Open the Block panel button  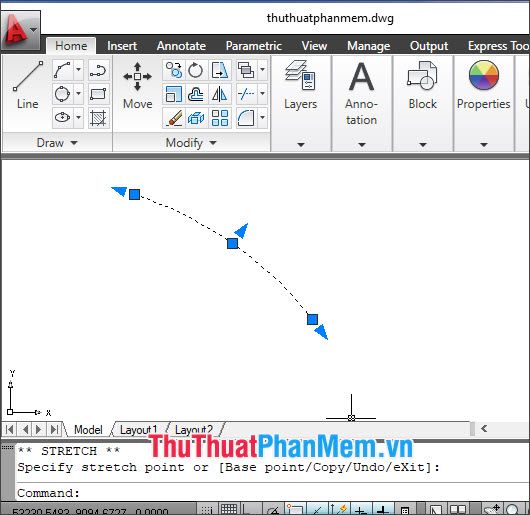click(423, 85)
